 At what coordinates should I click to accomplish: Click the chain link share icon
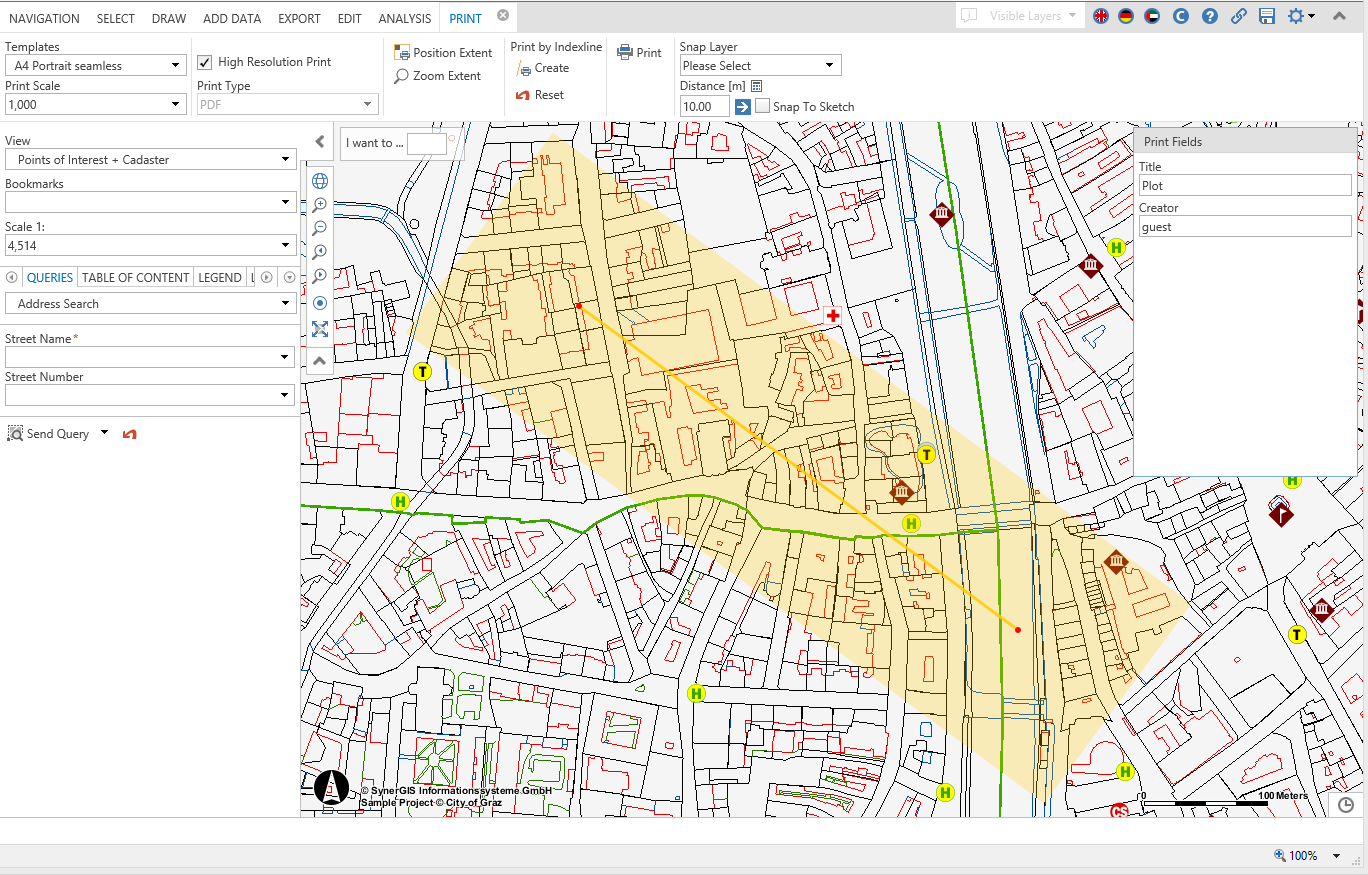click(x=1238, y=16)
